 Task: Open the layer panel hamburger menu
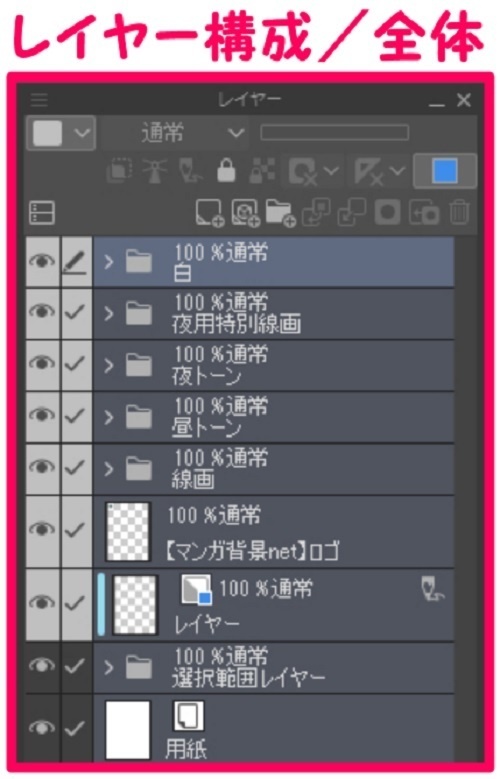click(x=39, y=100)
